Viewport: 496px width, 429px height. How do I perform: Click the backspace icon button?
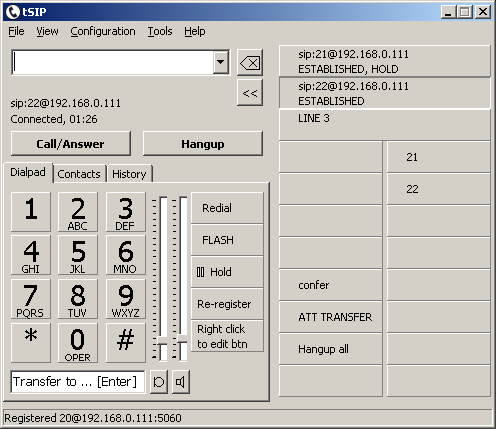[250, 63]
